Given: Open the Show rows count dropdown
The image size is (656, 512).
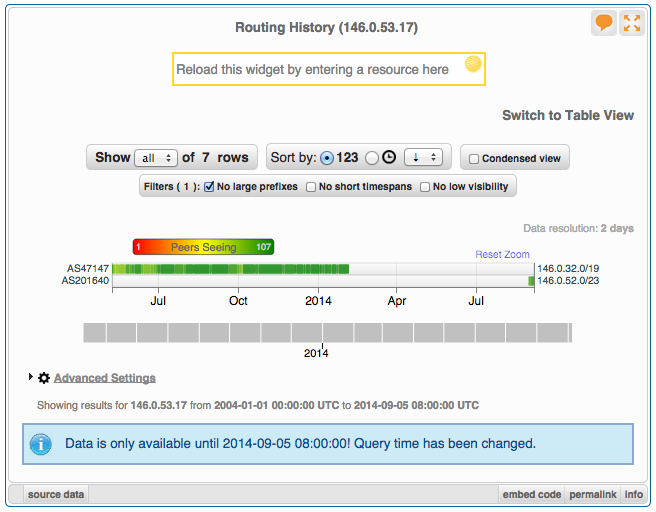Looking at the screenshot, I should coord(156,158).
